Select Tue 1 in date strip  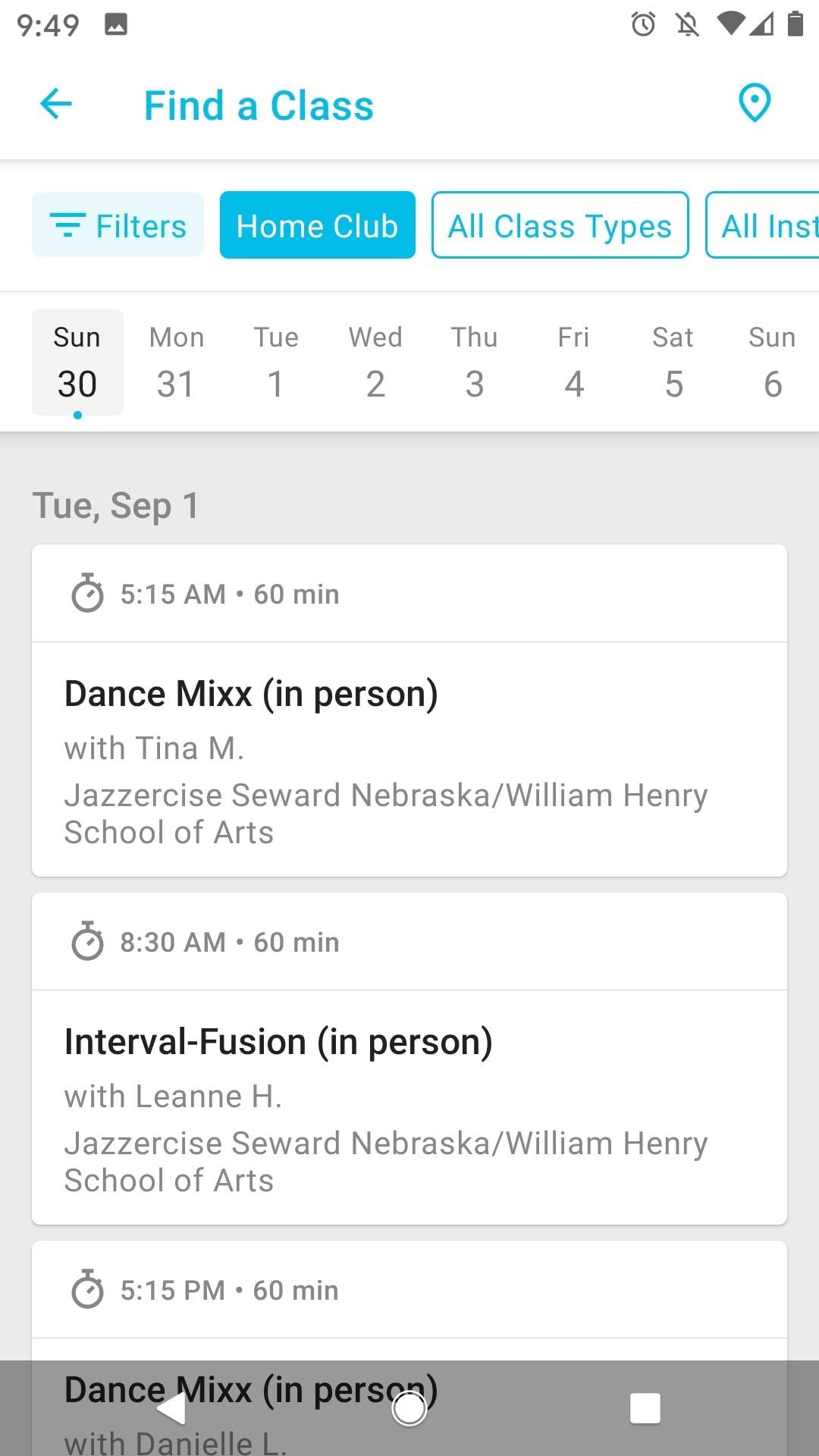[276, 362]
